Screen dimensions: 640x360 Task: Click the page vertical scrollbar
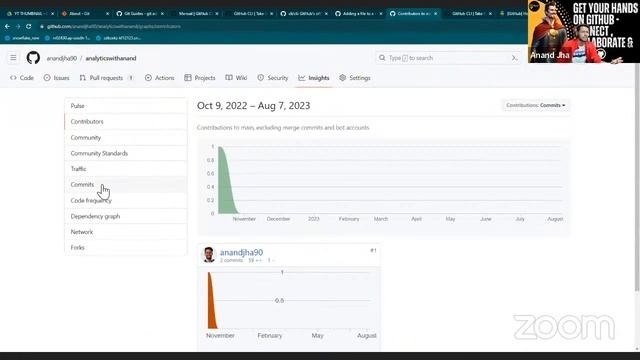coord(637,178)
